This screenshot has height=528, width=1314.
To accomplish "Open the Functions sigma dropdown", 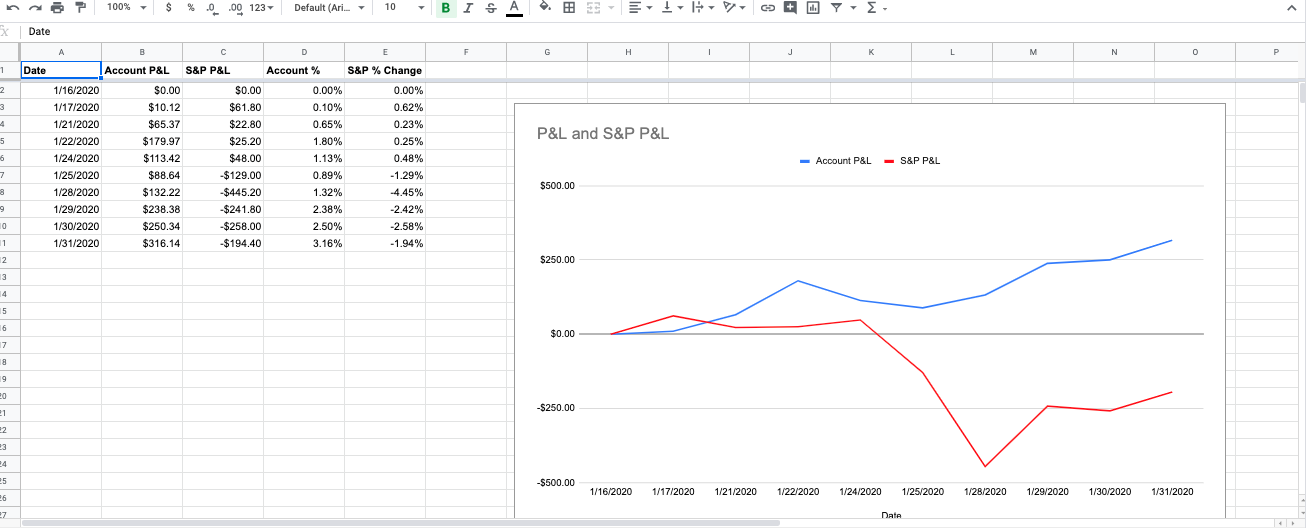I will [x=877, y=8].
